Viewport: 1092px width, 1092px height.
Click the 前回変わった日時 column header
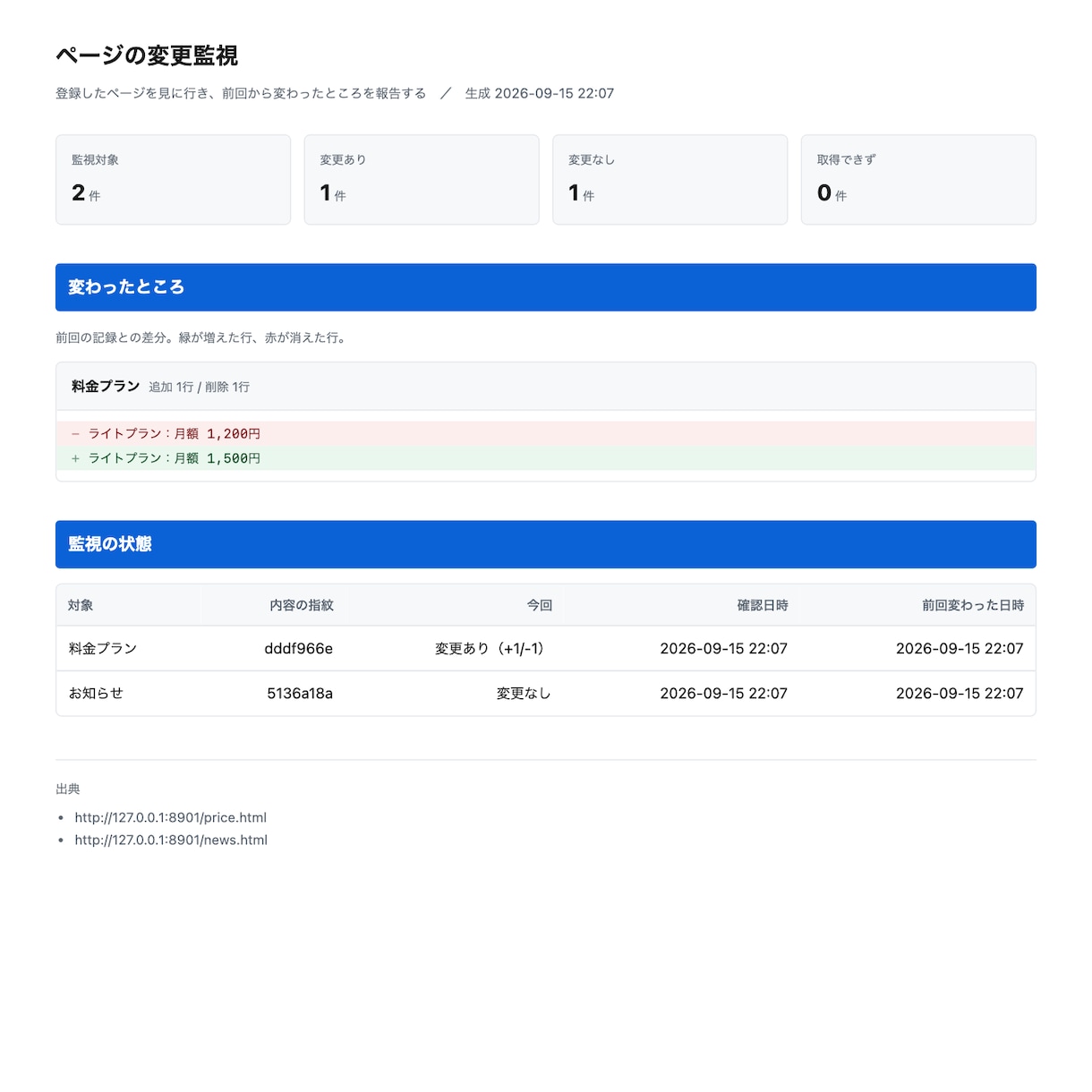(x=973, y=605)
